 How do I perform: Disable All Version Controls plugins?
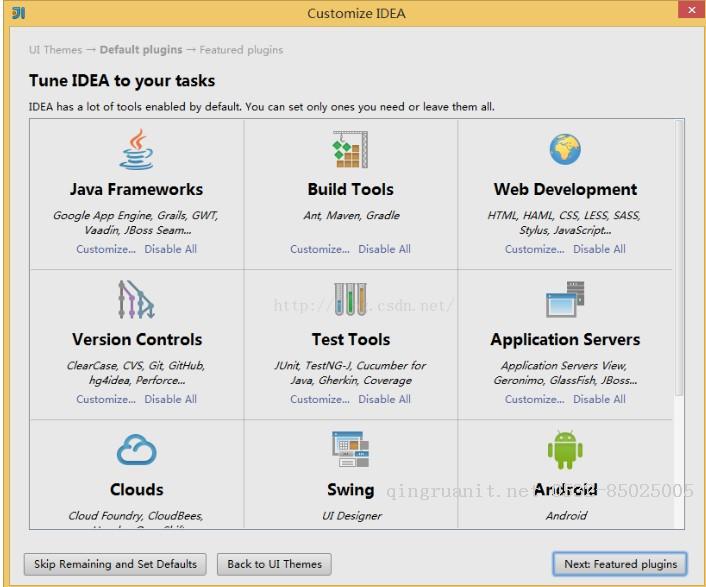171,399
